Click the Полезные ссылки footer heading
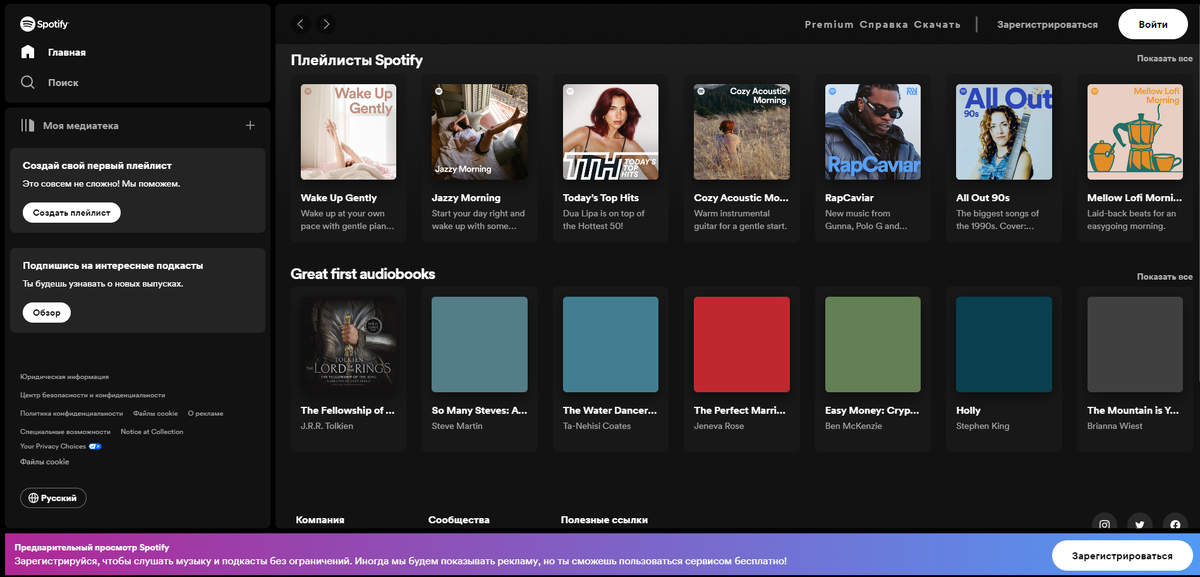Image resolution: width=1200 pixels, height=577 pixels. point(604,520)
